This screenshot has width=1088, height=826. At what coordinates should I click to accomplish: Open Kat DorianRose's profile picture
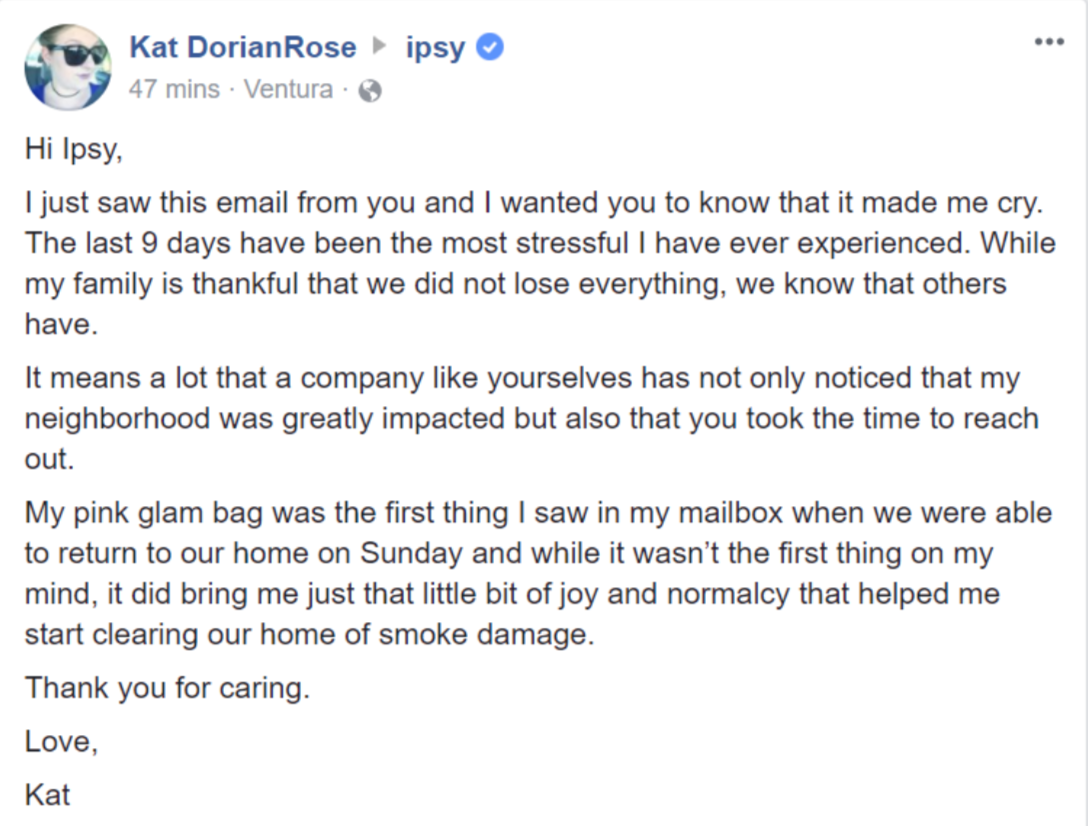click(x=67, y=67)
